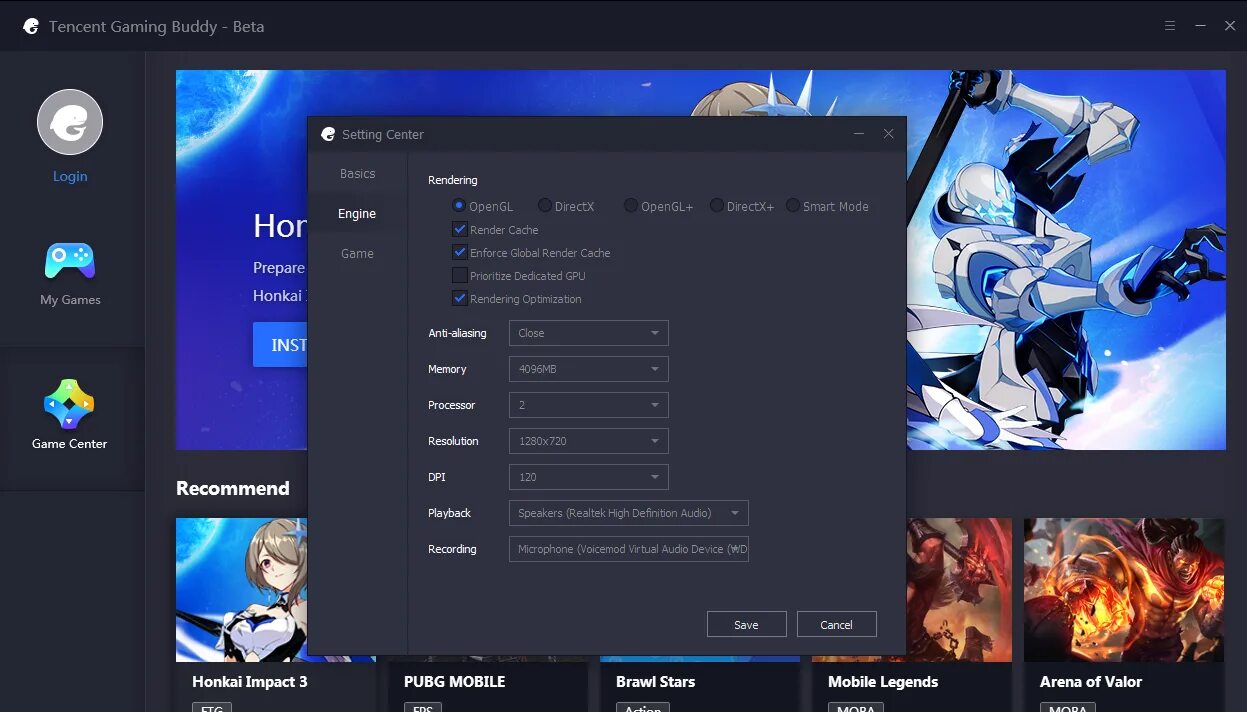This screenshot has width=1247, height=712.
Task: Close the Setting Center dialog
Action: click(x=888, y=133)
